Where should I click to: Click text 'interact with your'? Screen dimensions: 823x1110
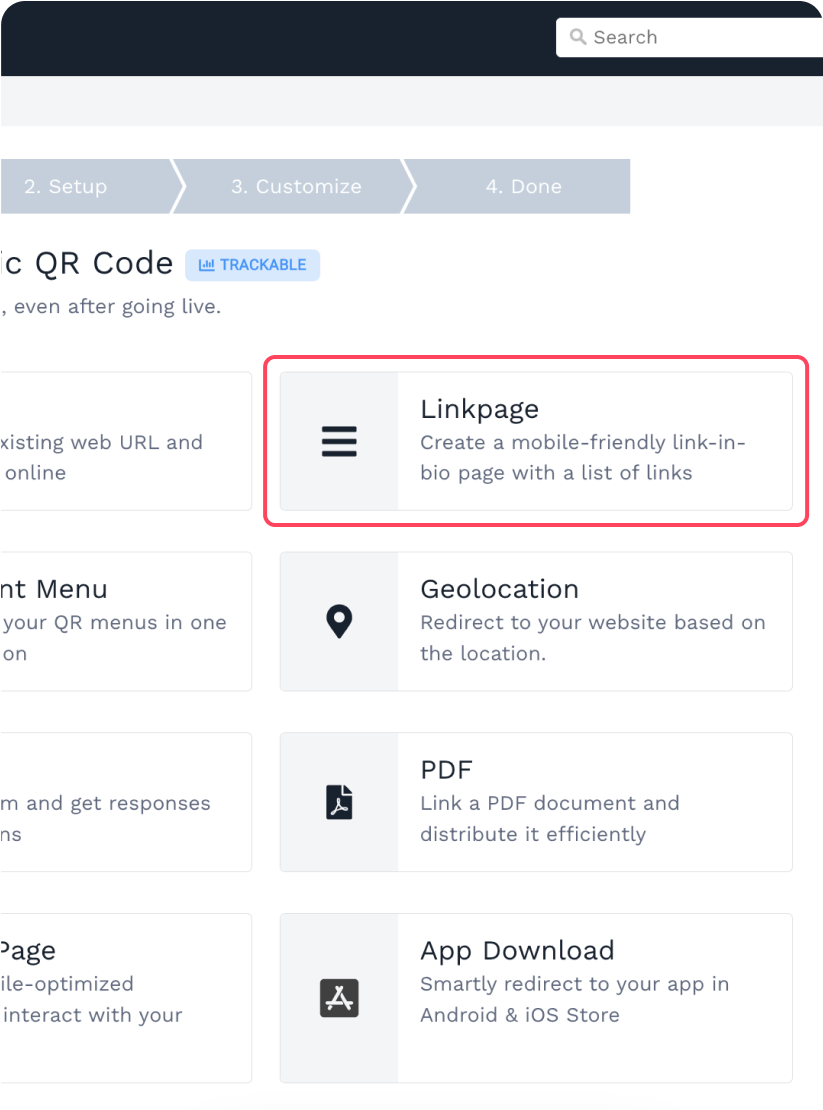pyautogui.click(x=93, y=1015)
